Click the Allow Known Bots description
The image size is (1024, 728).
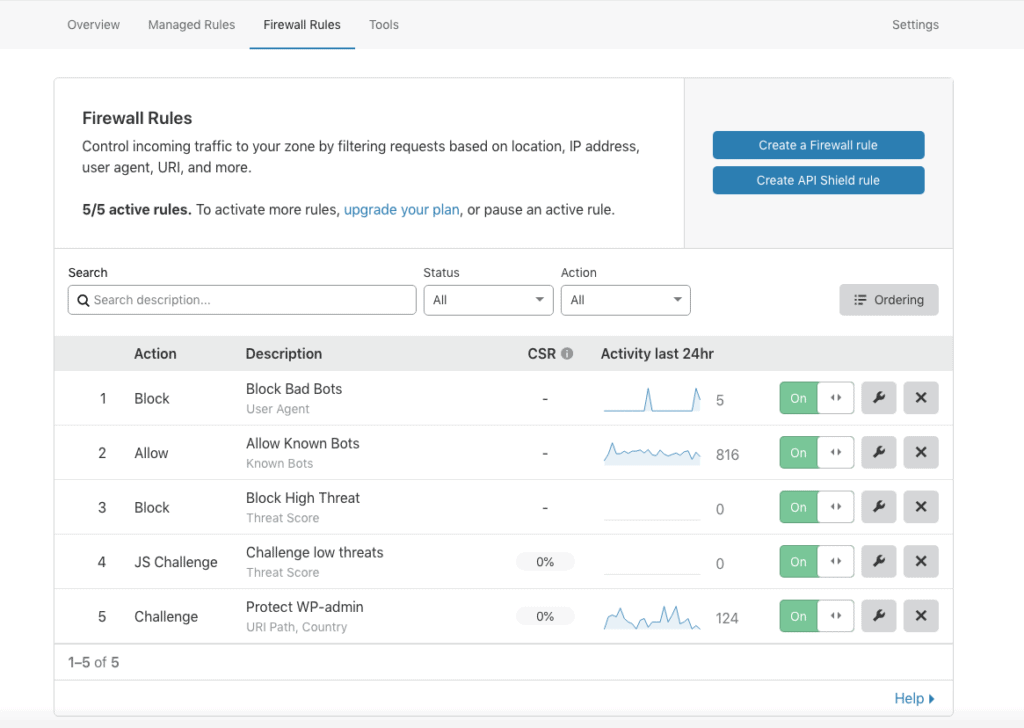pyautogui.click(x=302, y=443)
